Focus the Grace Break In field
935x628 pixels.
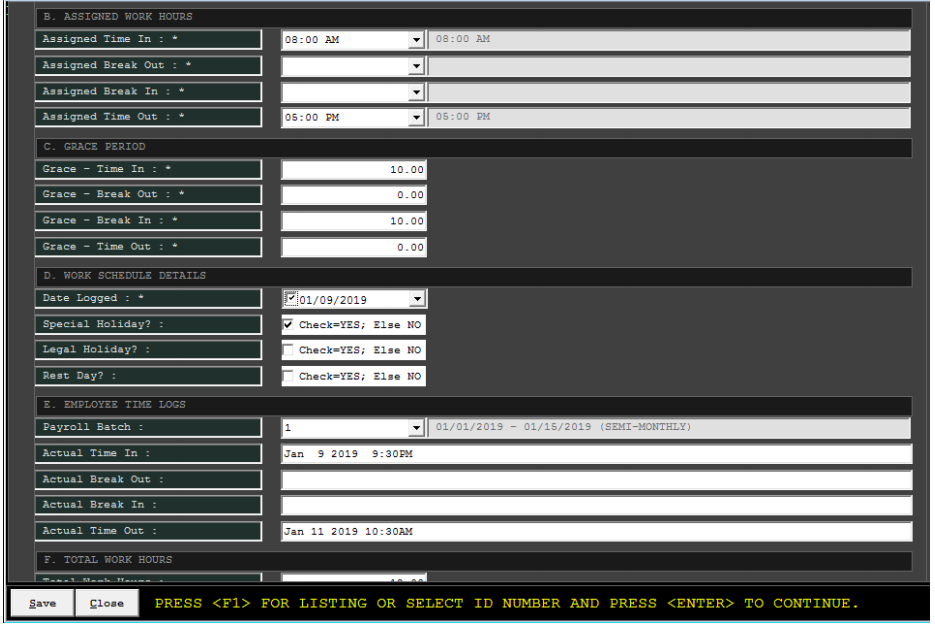pyautogui.click(x=354, y=222)
